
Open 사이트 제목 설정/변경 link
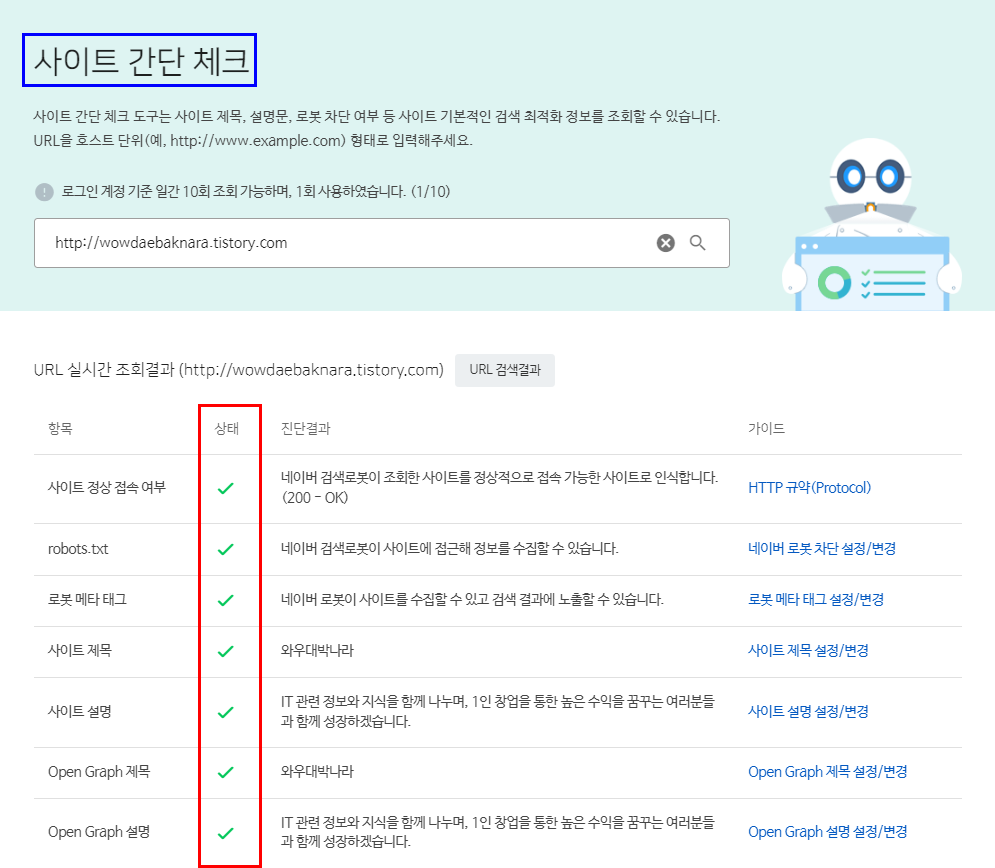click(x=808, y=650)
